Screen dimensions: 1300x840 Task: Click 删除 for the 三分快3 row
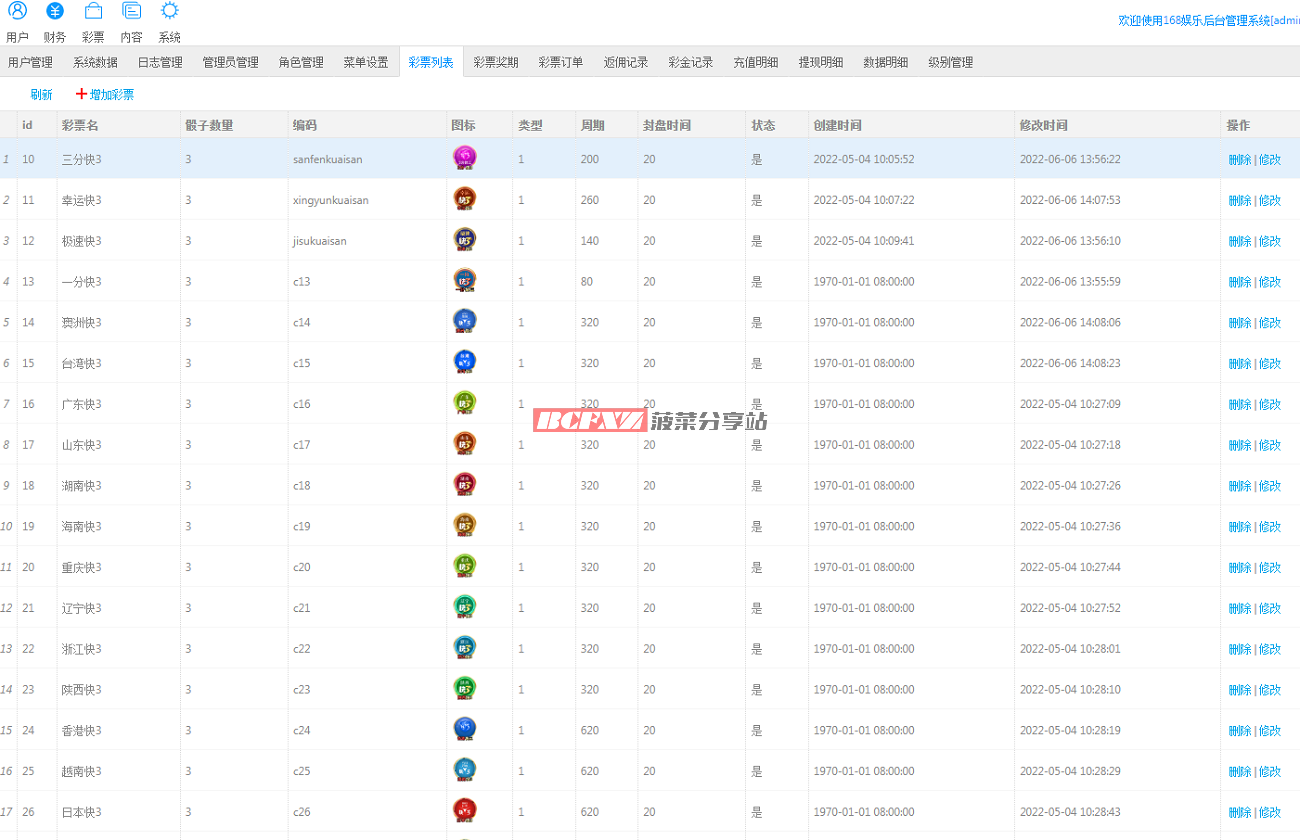(x=1239, y=159)
